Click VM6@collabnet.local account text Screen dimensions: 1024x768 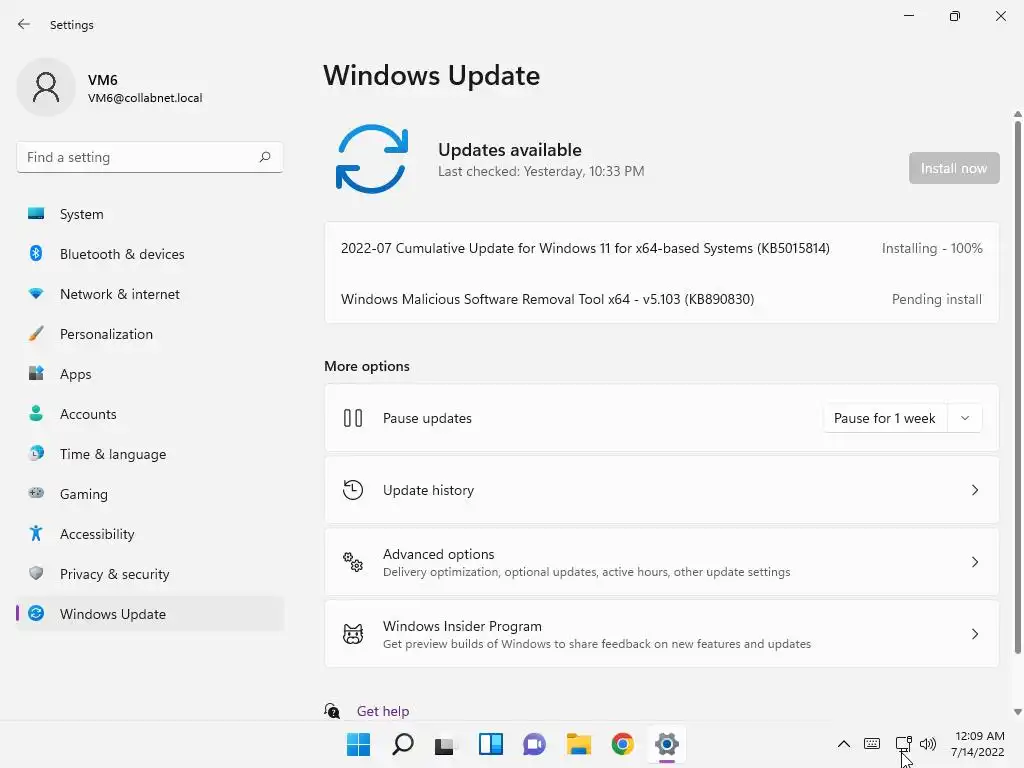pyautogui.click(x=145, y=98)
